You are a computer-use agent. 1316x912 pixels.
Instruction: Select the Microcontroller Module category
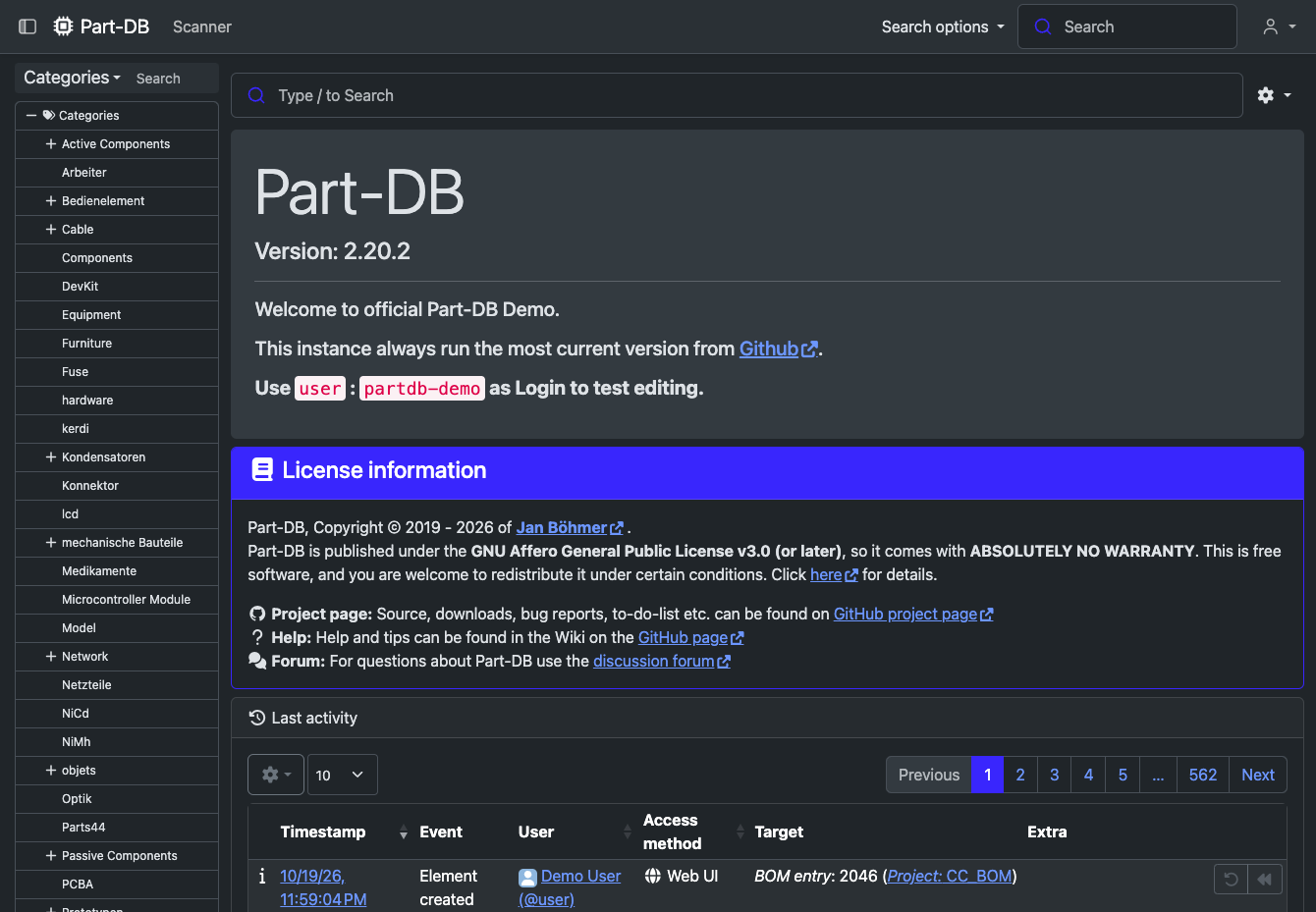tap(126, 599)
